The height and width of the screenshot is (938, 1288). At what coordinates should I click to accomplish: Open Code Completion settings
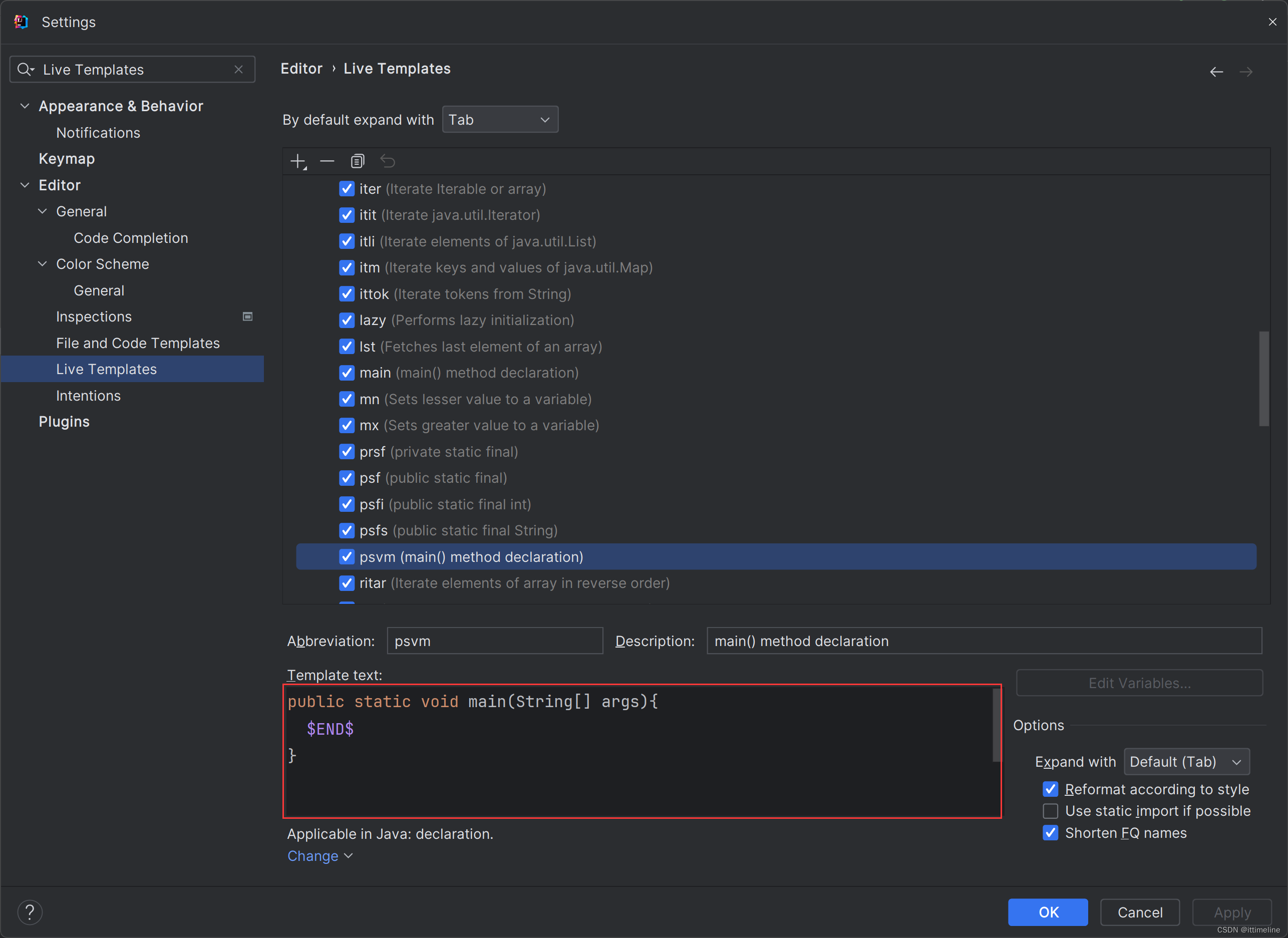[x=131, y=238]
